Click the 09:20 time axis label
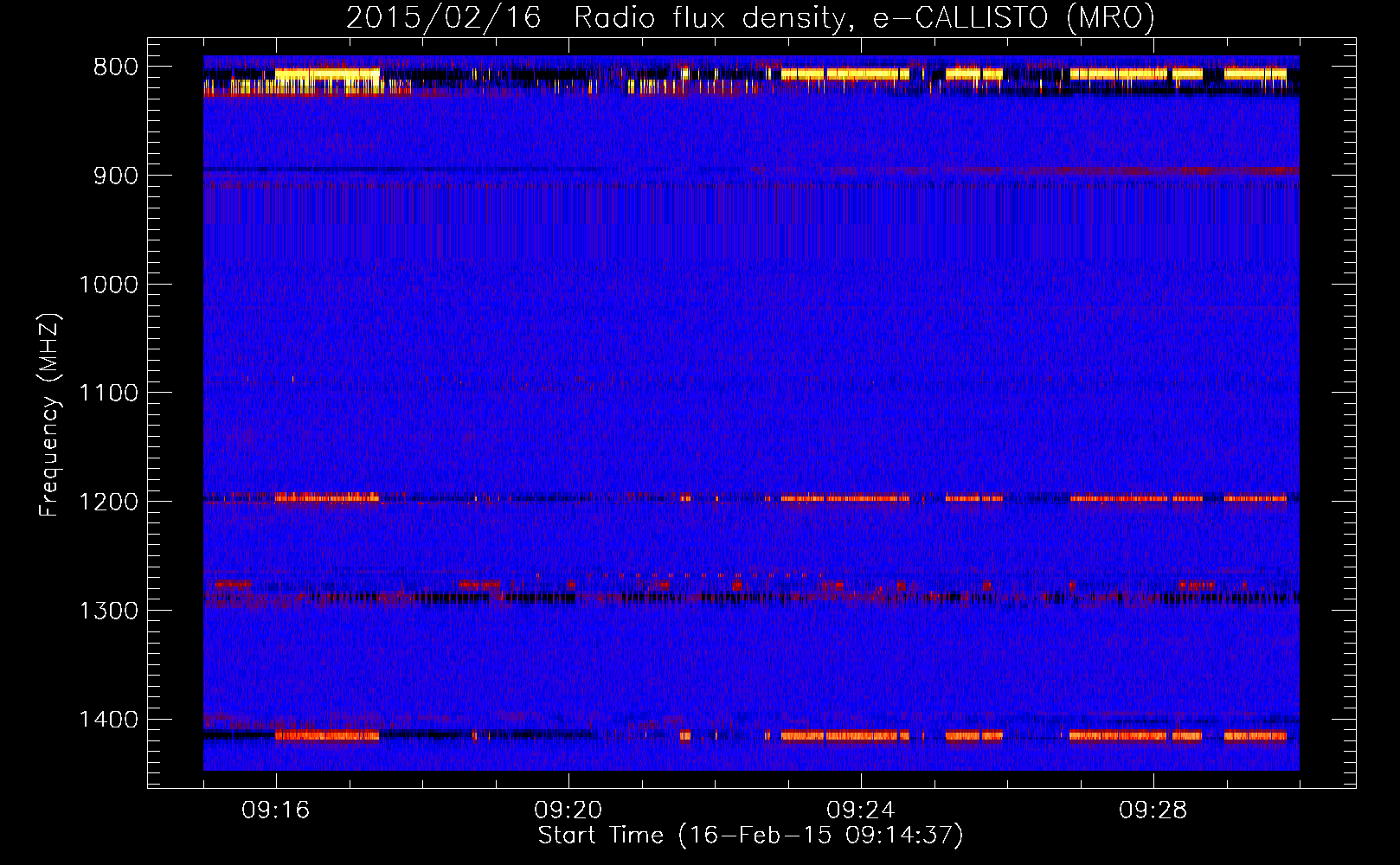This screenshot has height=865, width=1400. pyautogui.click(x=568, y=811)
